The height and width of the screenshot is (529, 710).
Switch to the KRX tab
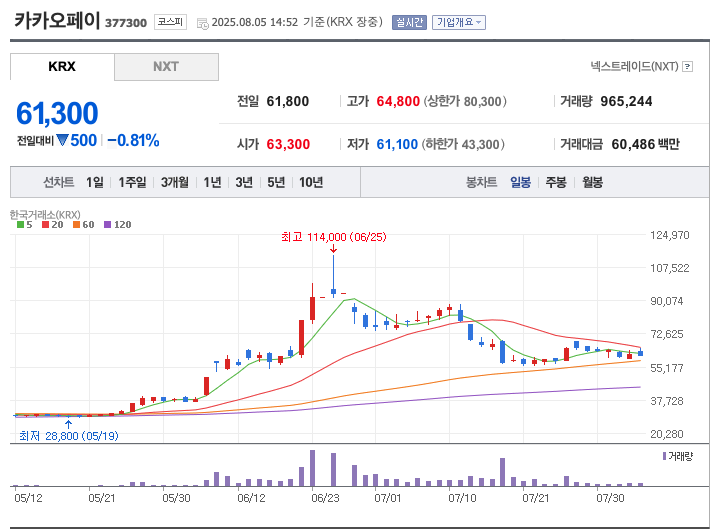tap(62, 67)
